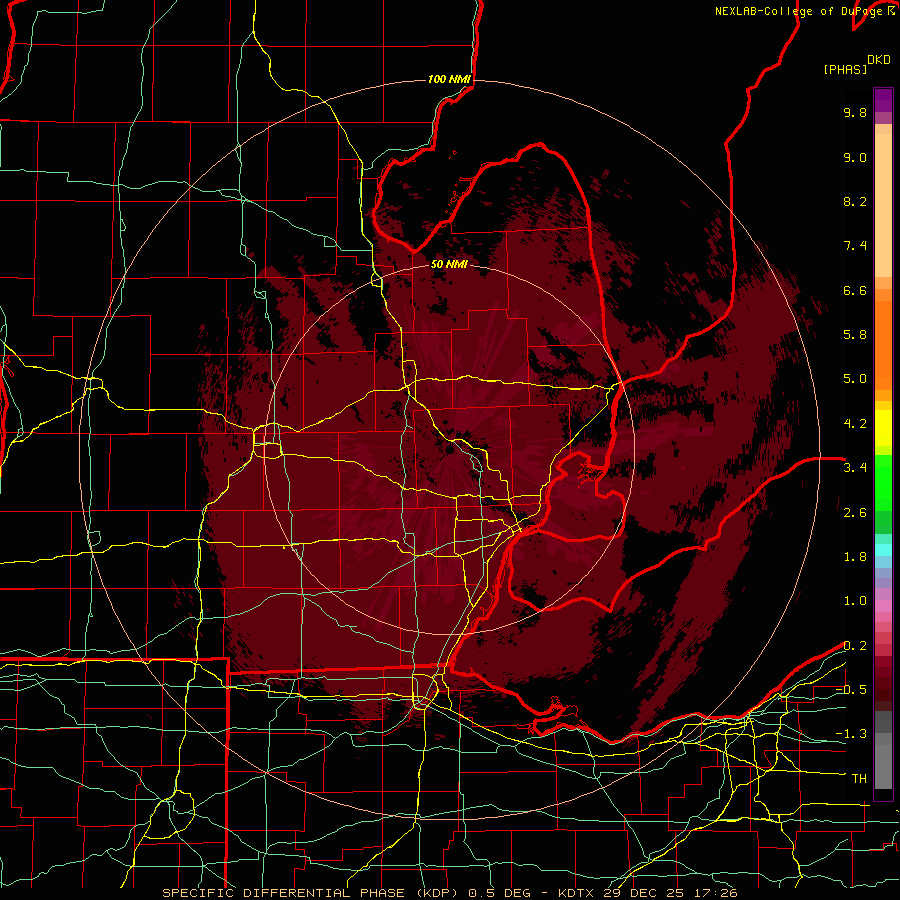
Task: Select the 1.8 legend value
Action: click(x=855, y=557)
